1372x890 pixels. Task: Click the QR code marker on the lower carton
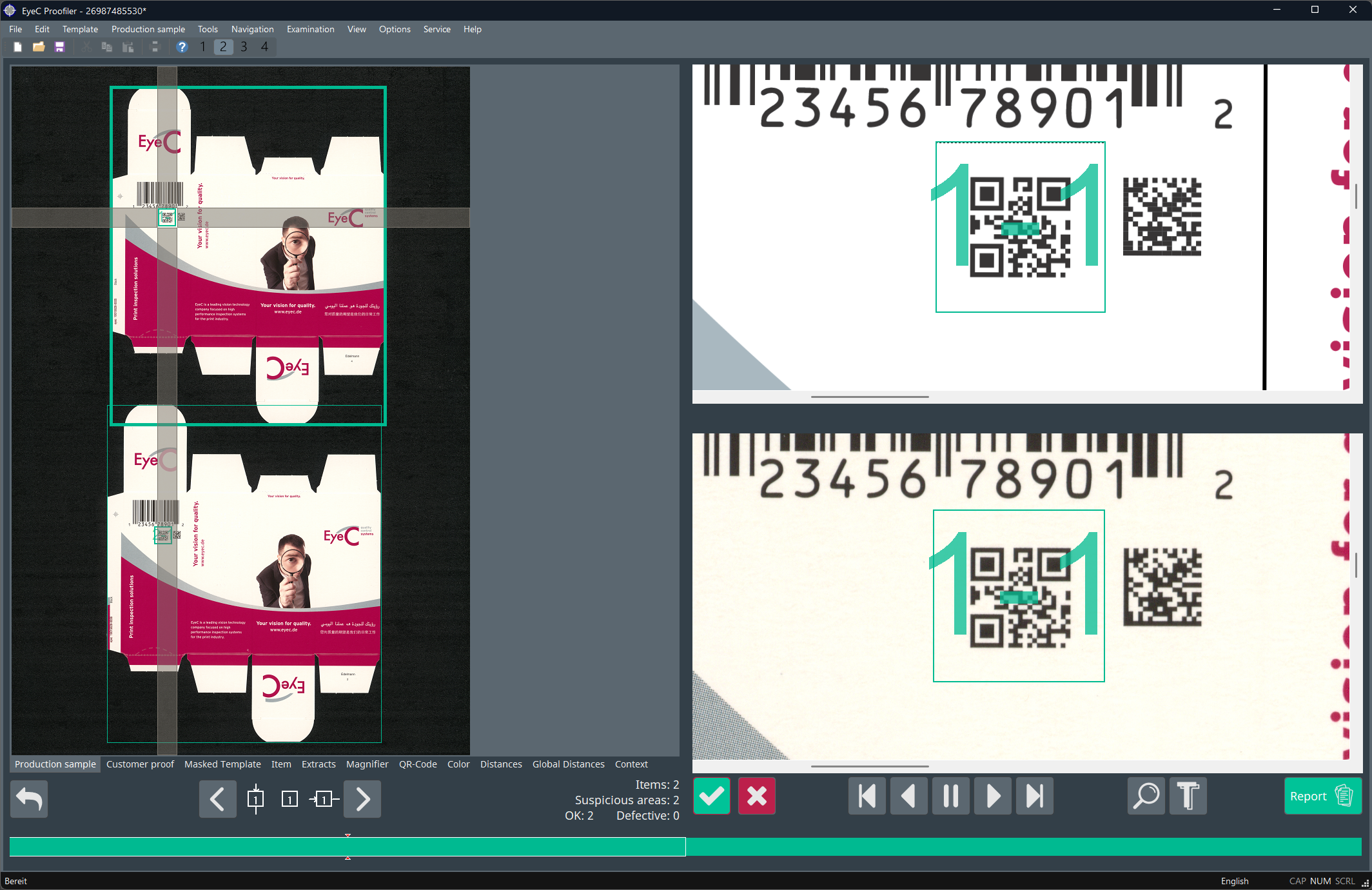click(163, 535)
